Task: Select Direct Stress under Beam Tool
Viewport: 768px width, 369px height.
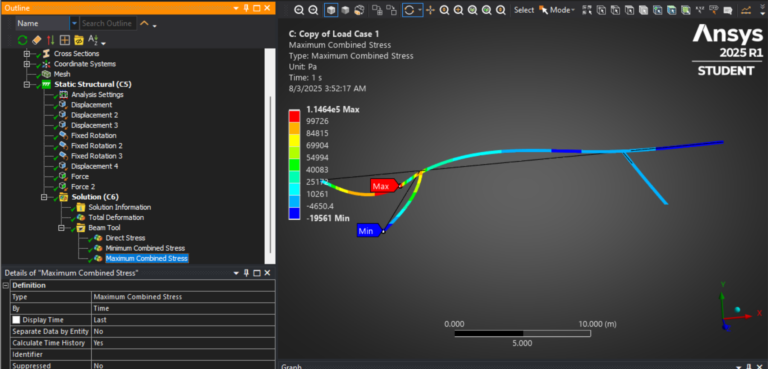Action: point(125,238)
